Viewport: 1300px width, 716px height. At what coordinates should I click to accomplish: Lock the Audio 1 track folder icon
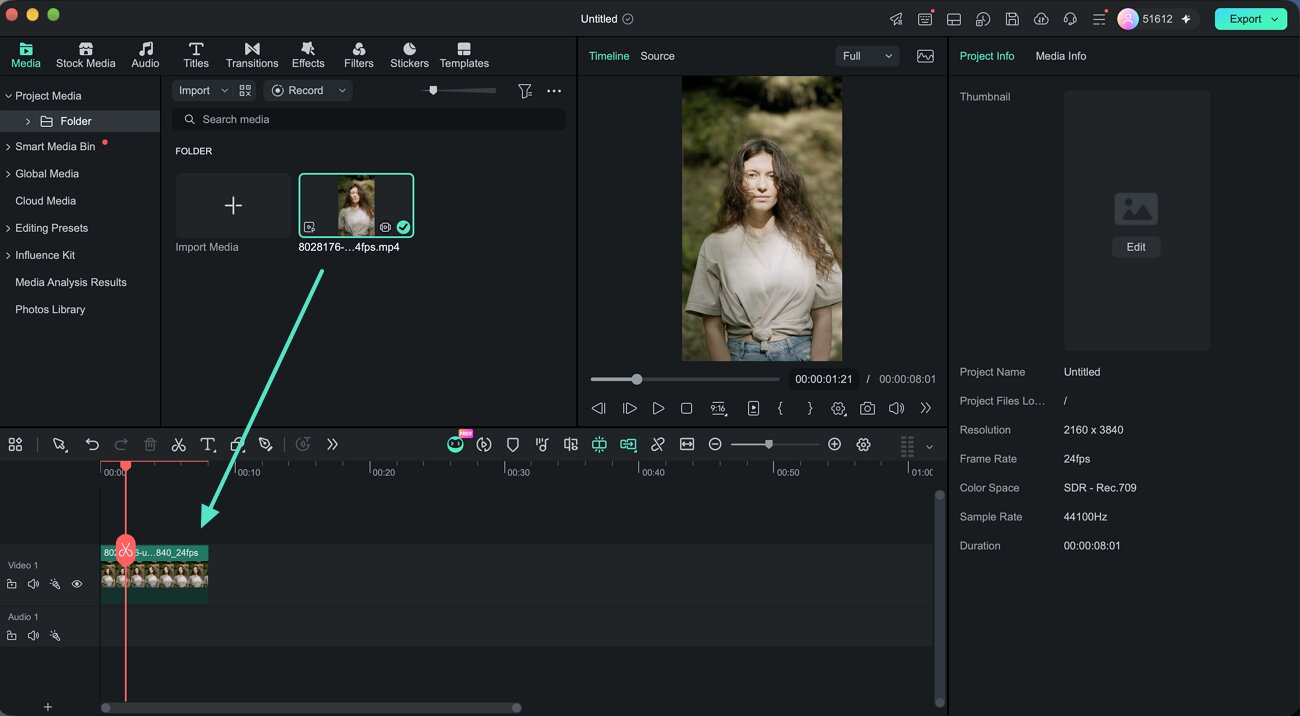tap(12, 635)
